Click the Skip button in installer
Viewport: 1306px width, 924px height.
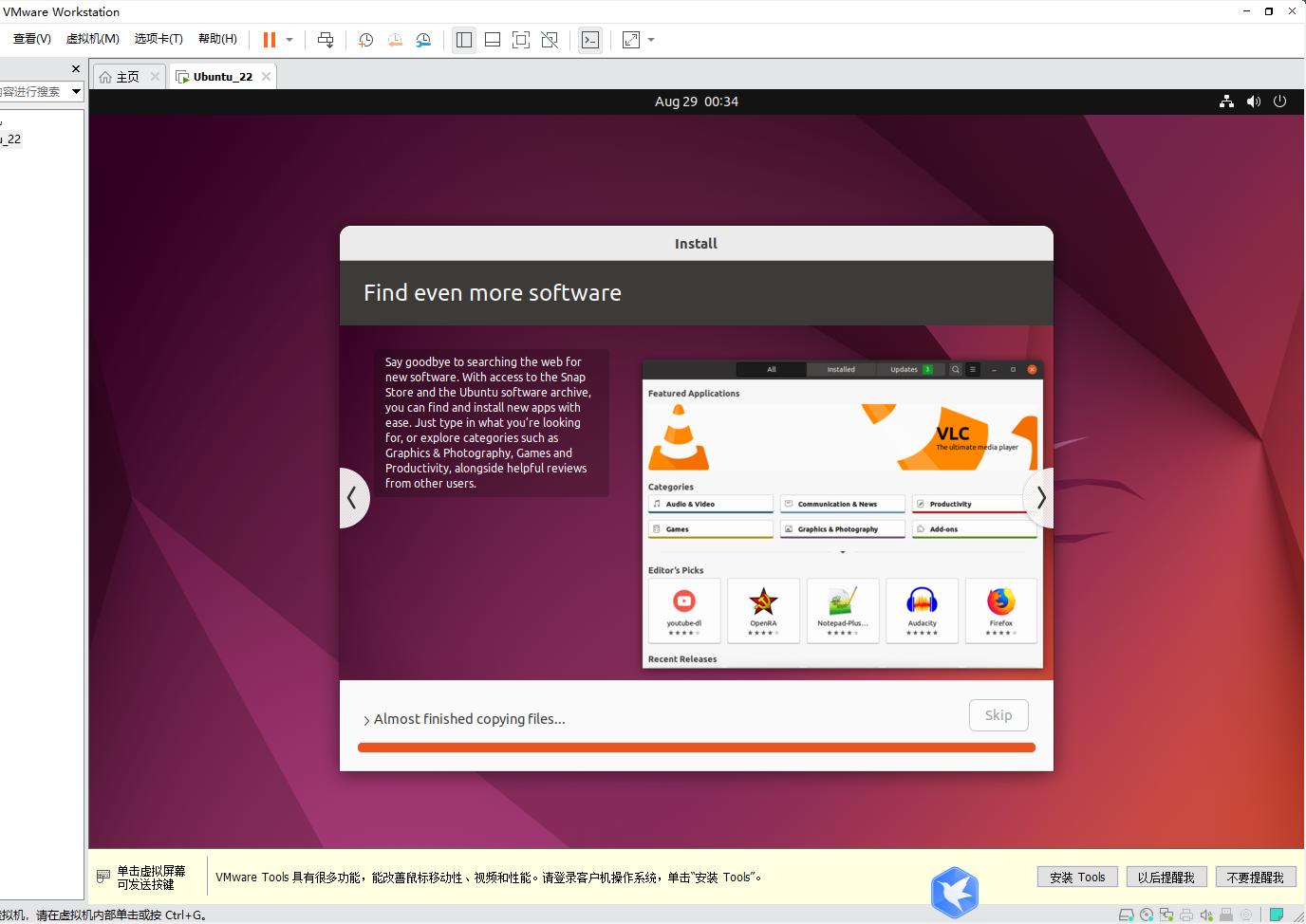tap(998, 715)
